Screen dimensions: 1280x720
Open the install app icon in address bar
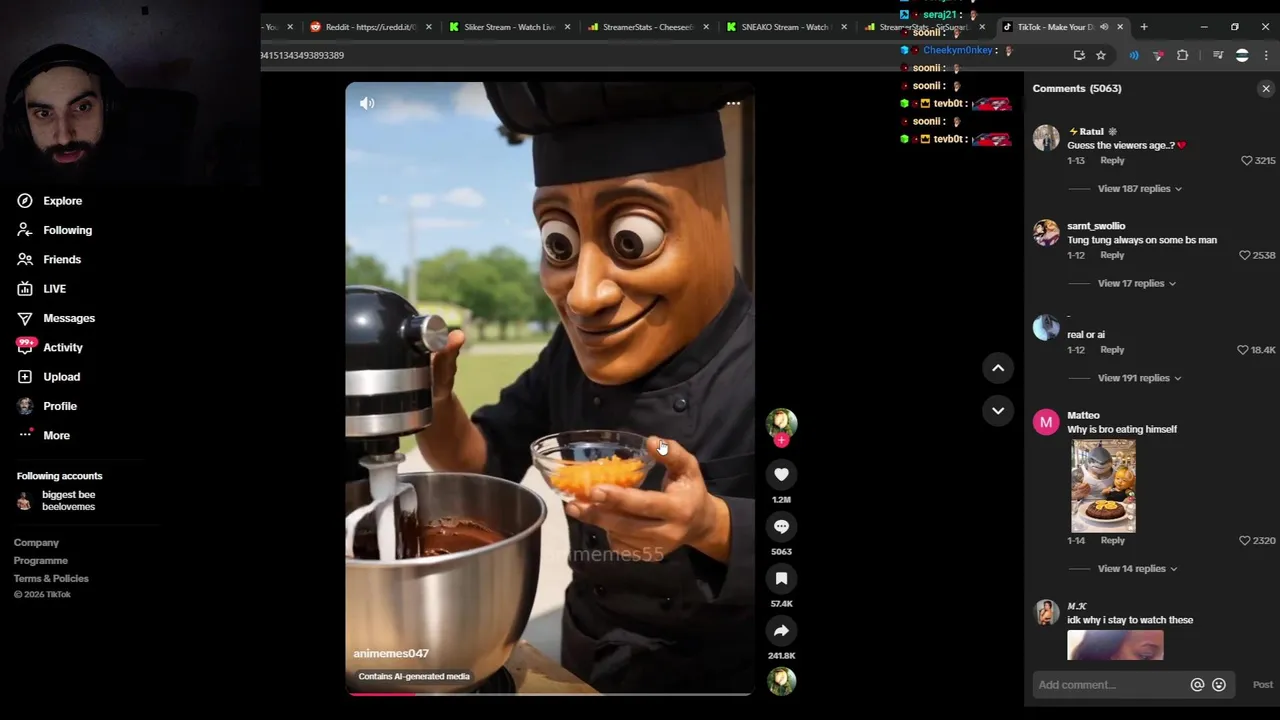click(1079, 55)
